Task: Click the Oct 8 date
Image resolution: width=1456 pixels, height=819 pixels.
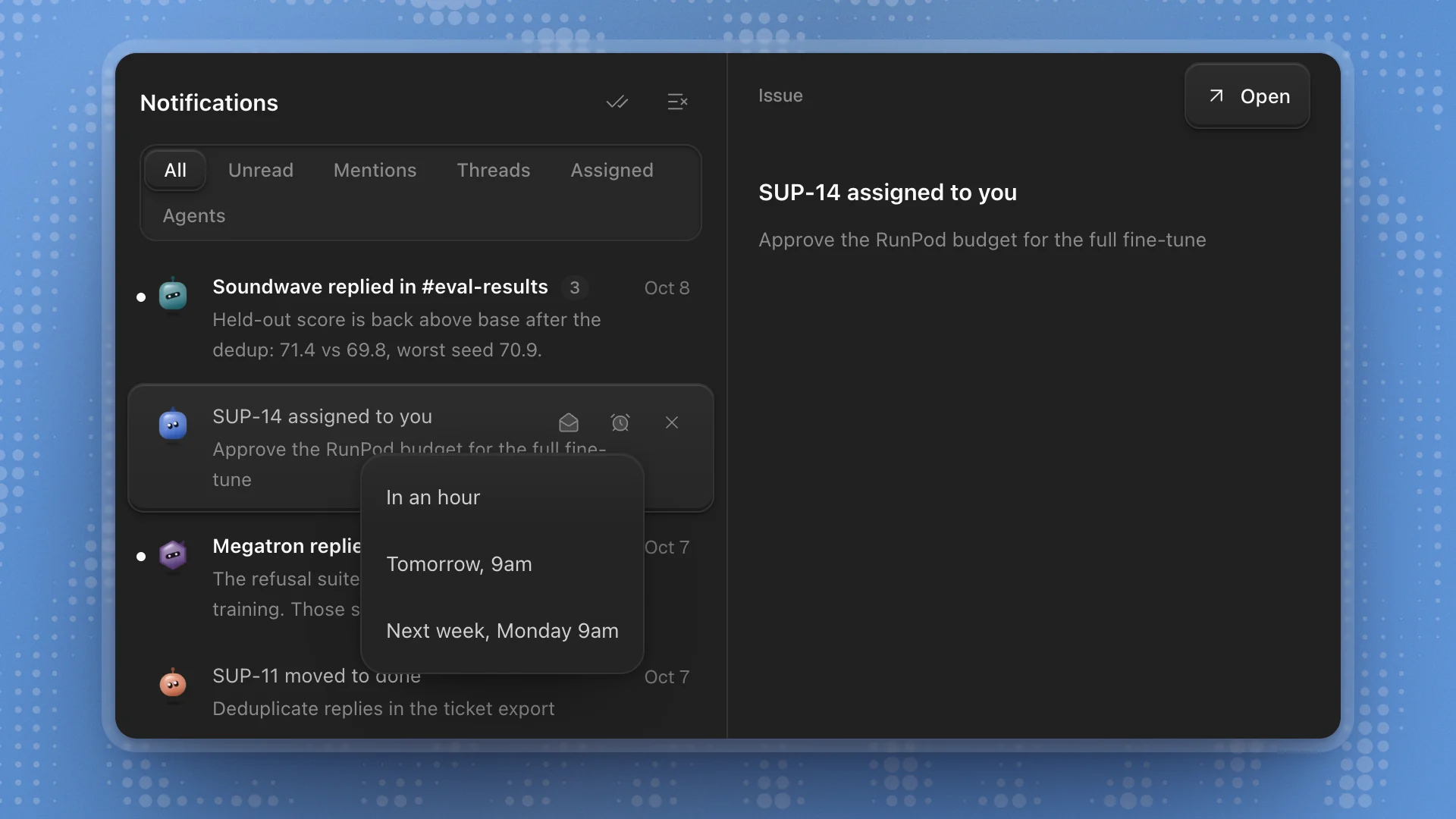Action: pyautogui.click(x=667, y=288)
